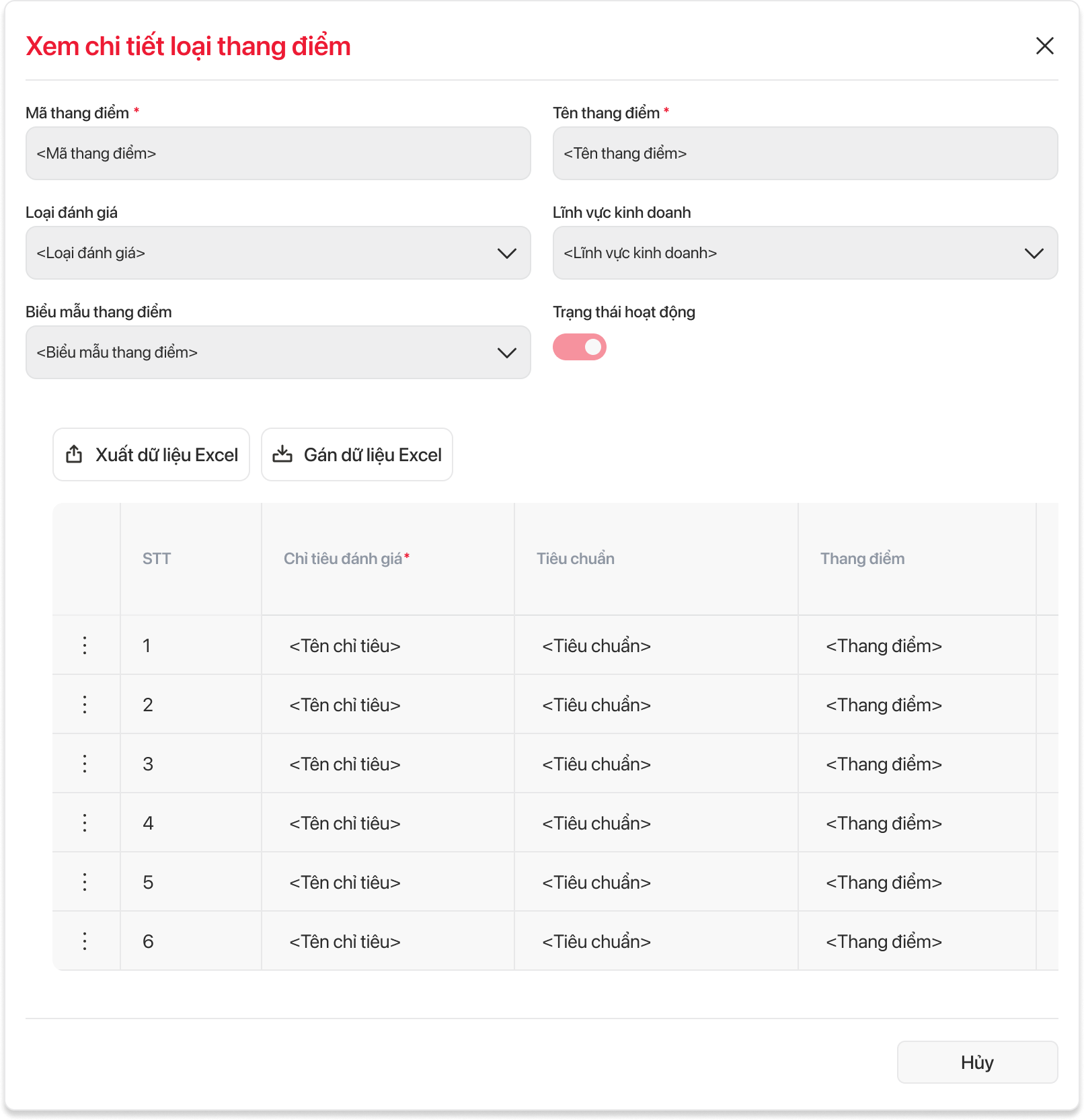Open the Biểu mẫu thang điểm dropdown
The width and height of the screenshot is (1084, 1120).
point(278,352)
